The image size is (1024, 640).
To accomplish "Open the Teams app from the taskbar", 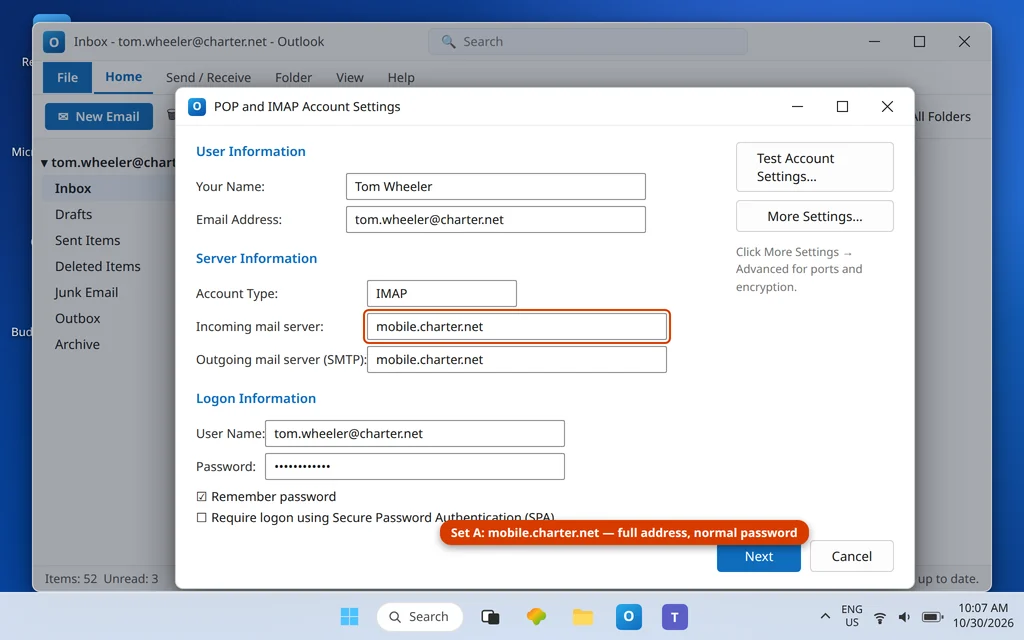I will coord(675,616).
